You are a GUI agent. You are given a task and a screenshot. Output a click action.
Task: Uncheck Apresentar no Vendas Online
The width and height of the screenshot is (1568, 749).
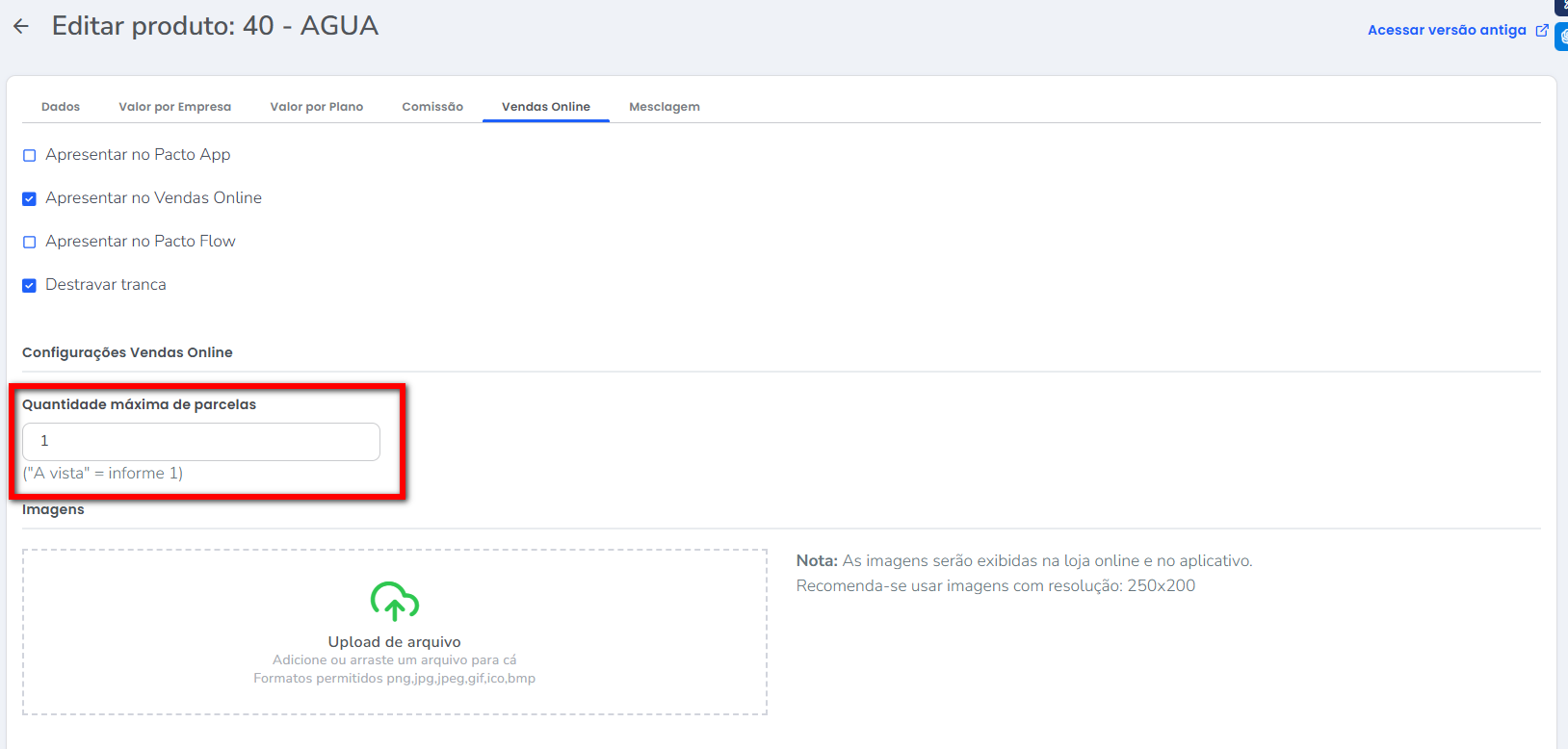pyautogui.click(x=30, y=198)
